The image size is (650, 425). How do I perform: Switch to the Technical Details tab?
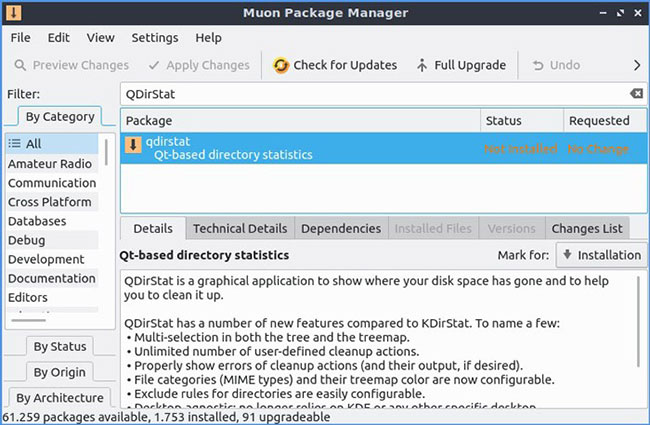pyautogui.click(x=240, y=229)
